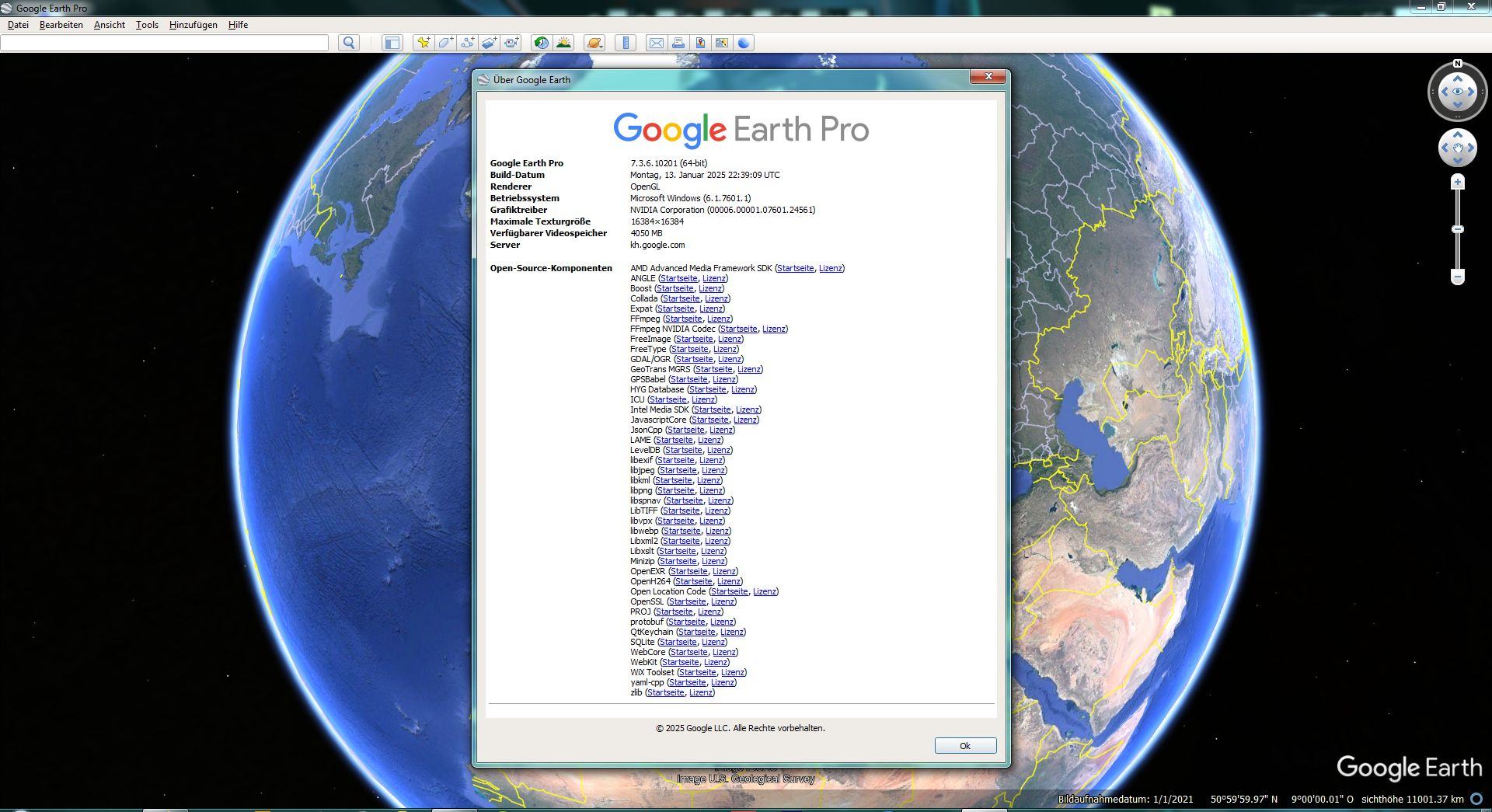
Task: Confirm the about dialog with Ok
Action: [x=965, y=746]
